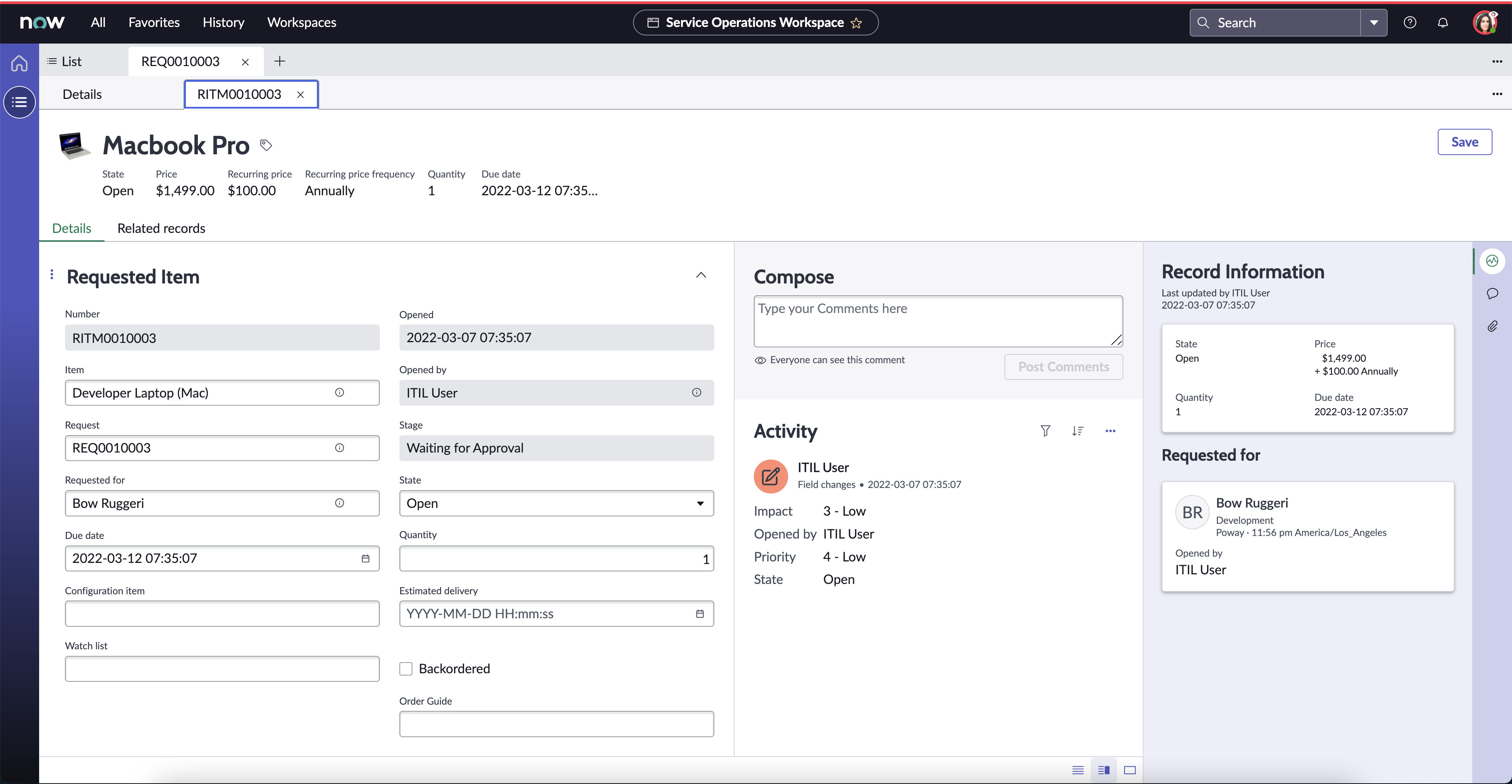Screen dimensions: 1512x784
Task: Switch to the Related records tab
Action: coord(161,228)
